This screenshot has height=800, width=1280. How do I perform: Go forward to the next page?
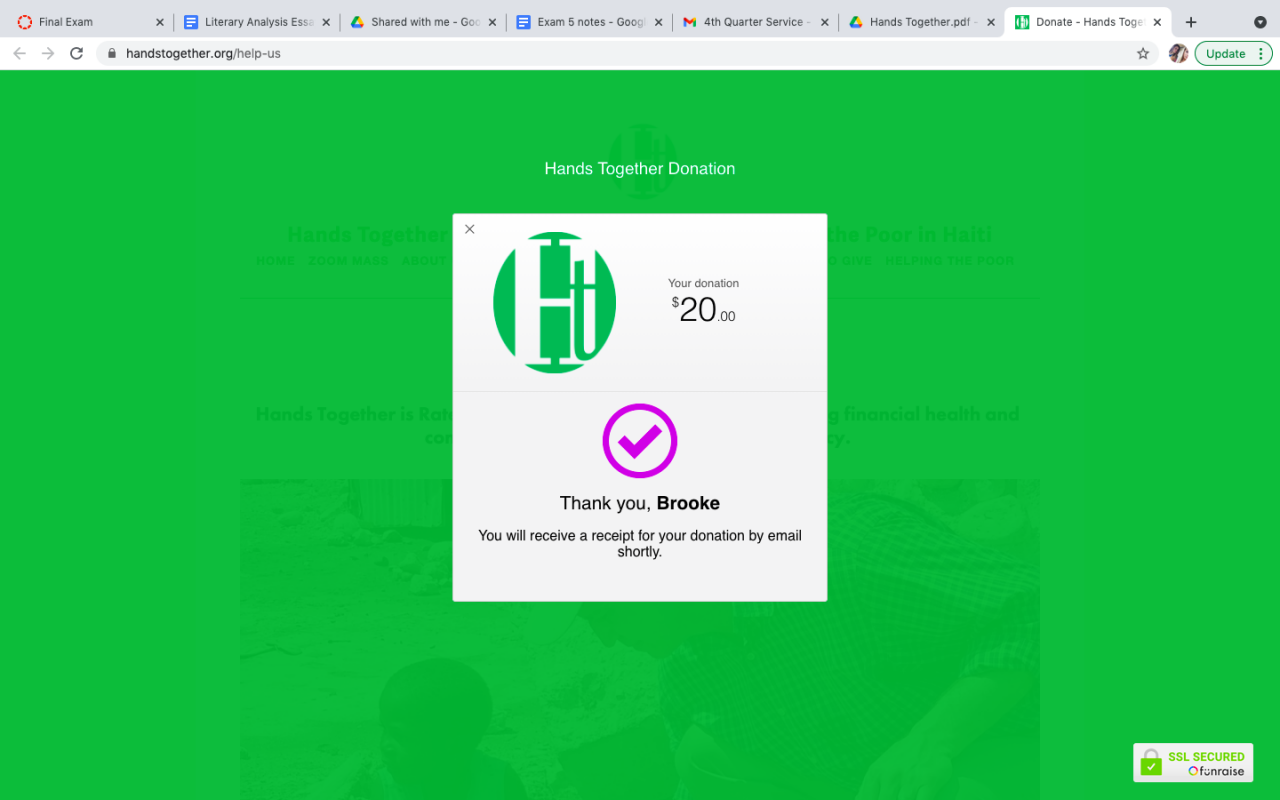click(x=48, y=54)
